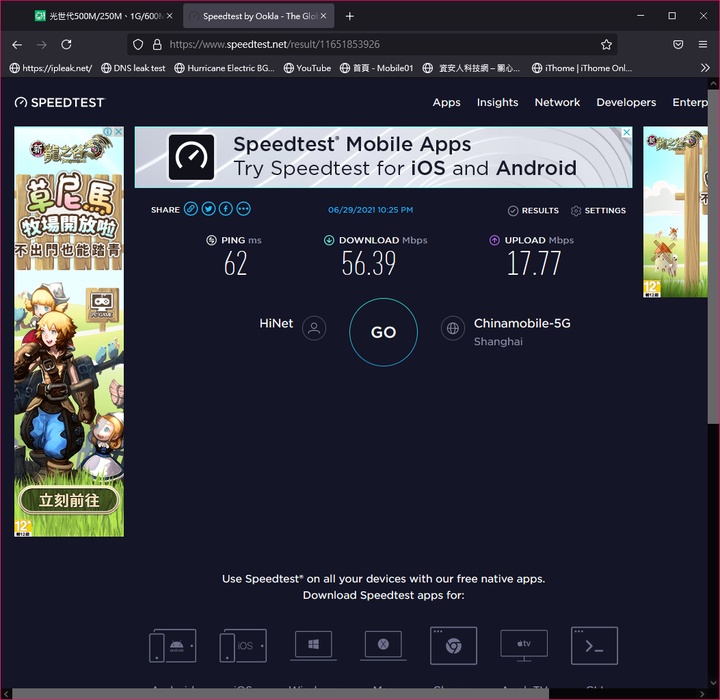Open the Pocket save icon
Image resolution: width=720 pixels, height=700 pixels.
(678, 45)
